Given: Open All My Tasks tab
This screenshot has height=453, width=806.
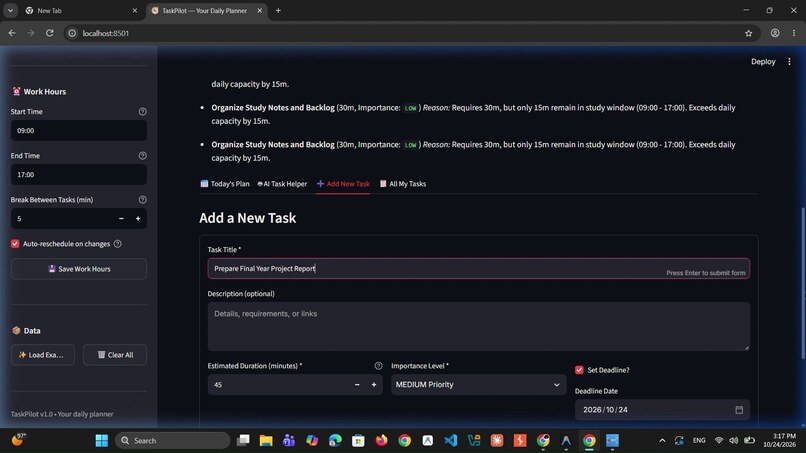Looking at the screenshot, I should coord(403,184).
